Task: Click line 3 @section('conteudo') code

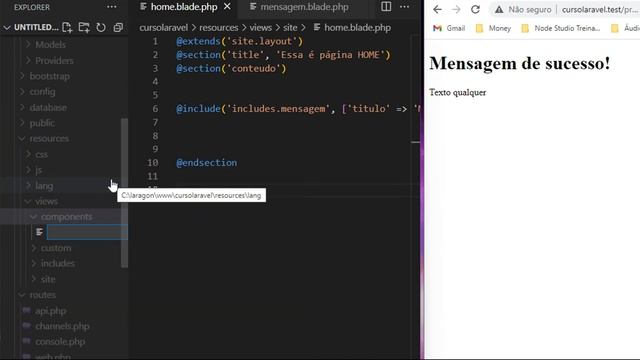Action: pos(231,68)
